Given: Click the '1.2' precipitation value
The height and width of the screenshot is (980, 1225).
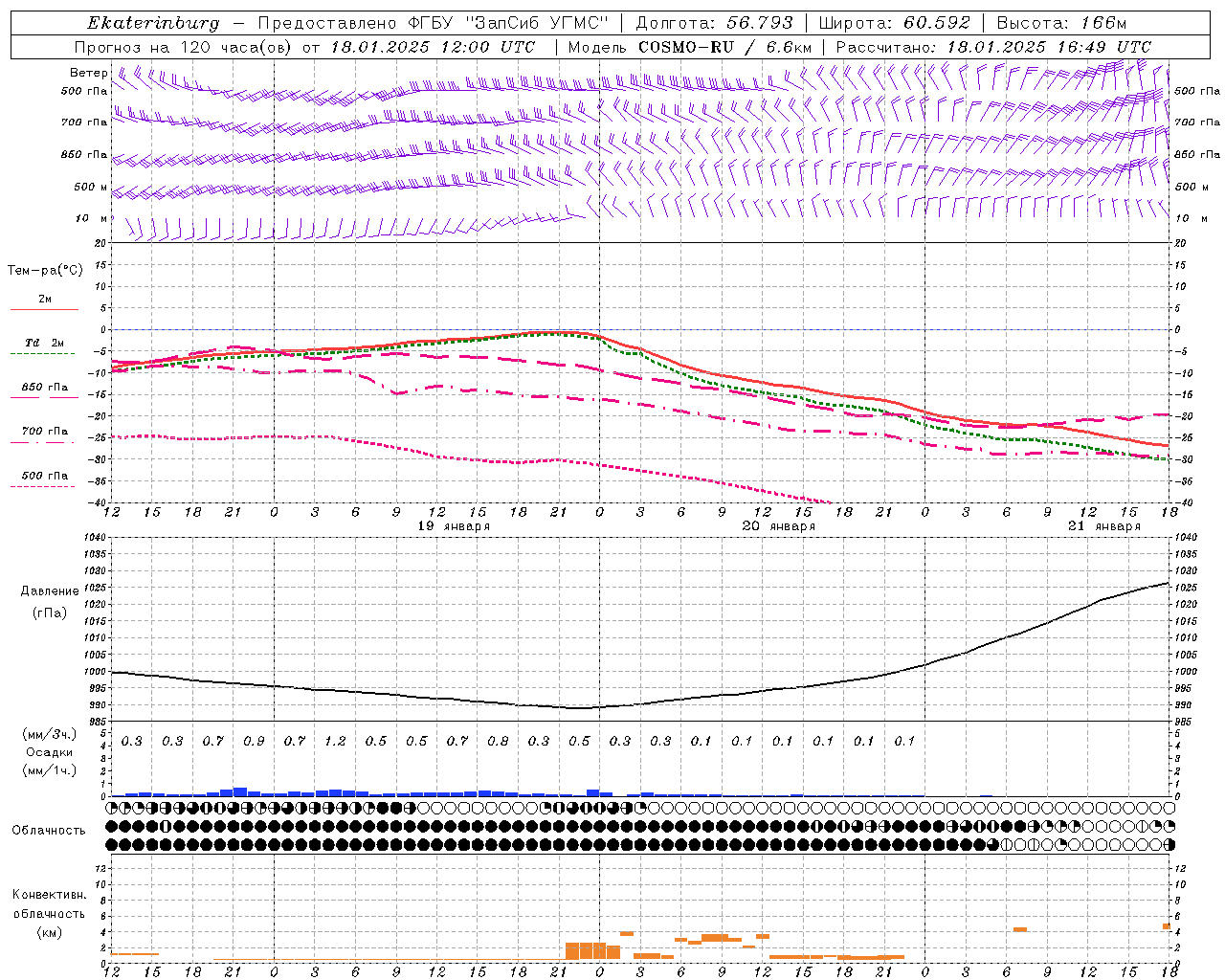Looking at the screenshot, I should (335, 741).
